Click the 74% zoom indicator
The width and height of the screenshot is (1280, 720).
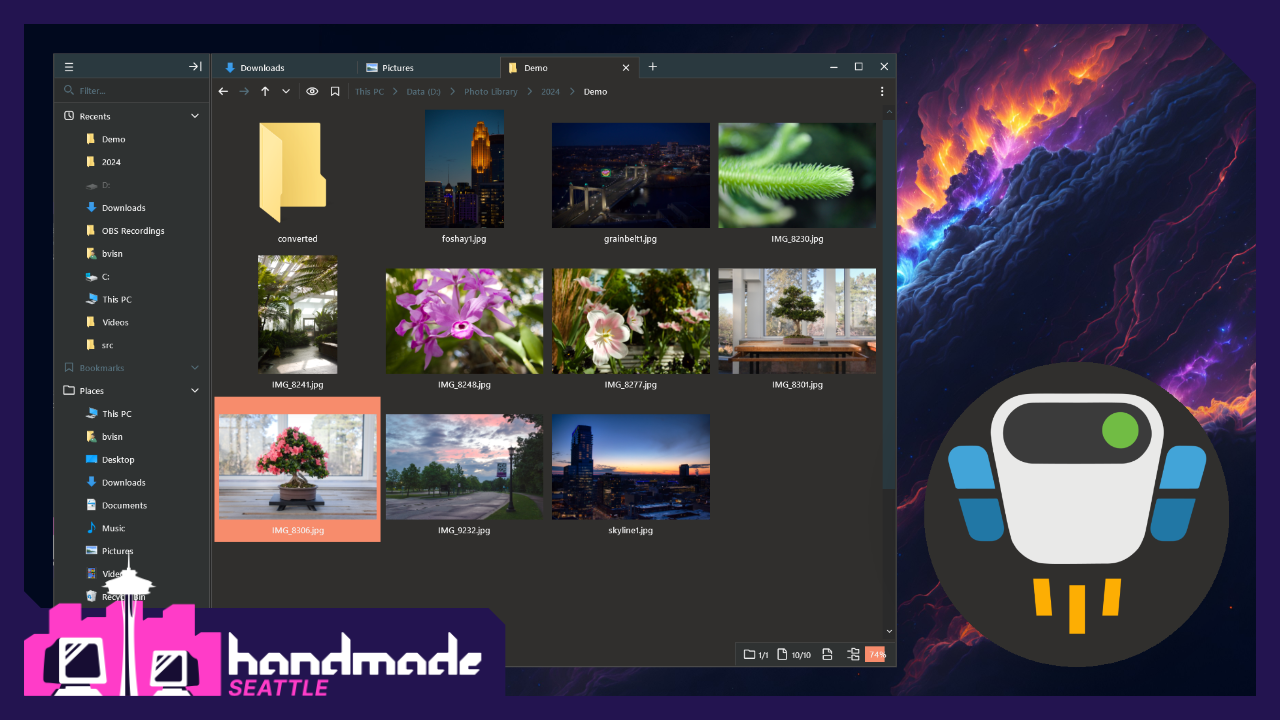tap(876, 655)
